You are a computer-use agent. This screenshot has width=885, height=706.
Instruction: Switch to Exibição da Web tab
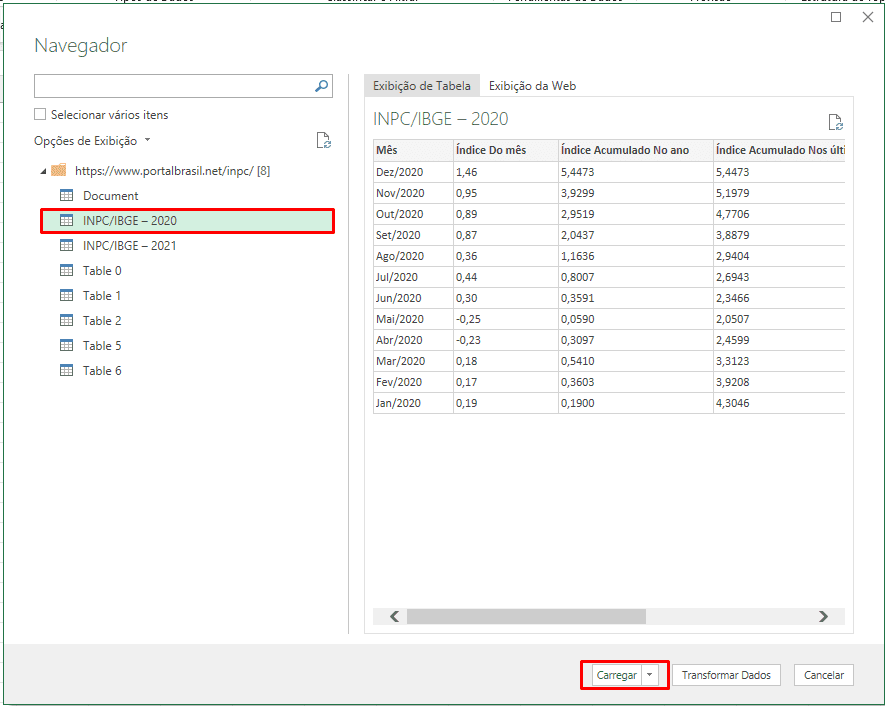(532, 86)
